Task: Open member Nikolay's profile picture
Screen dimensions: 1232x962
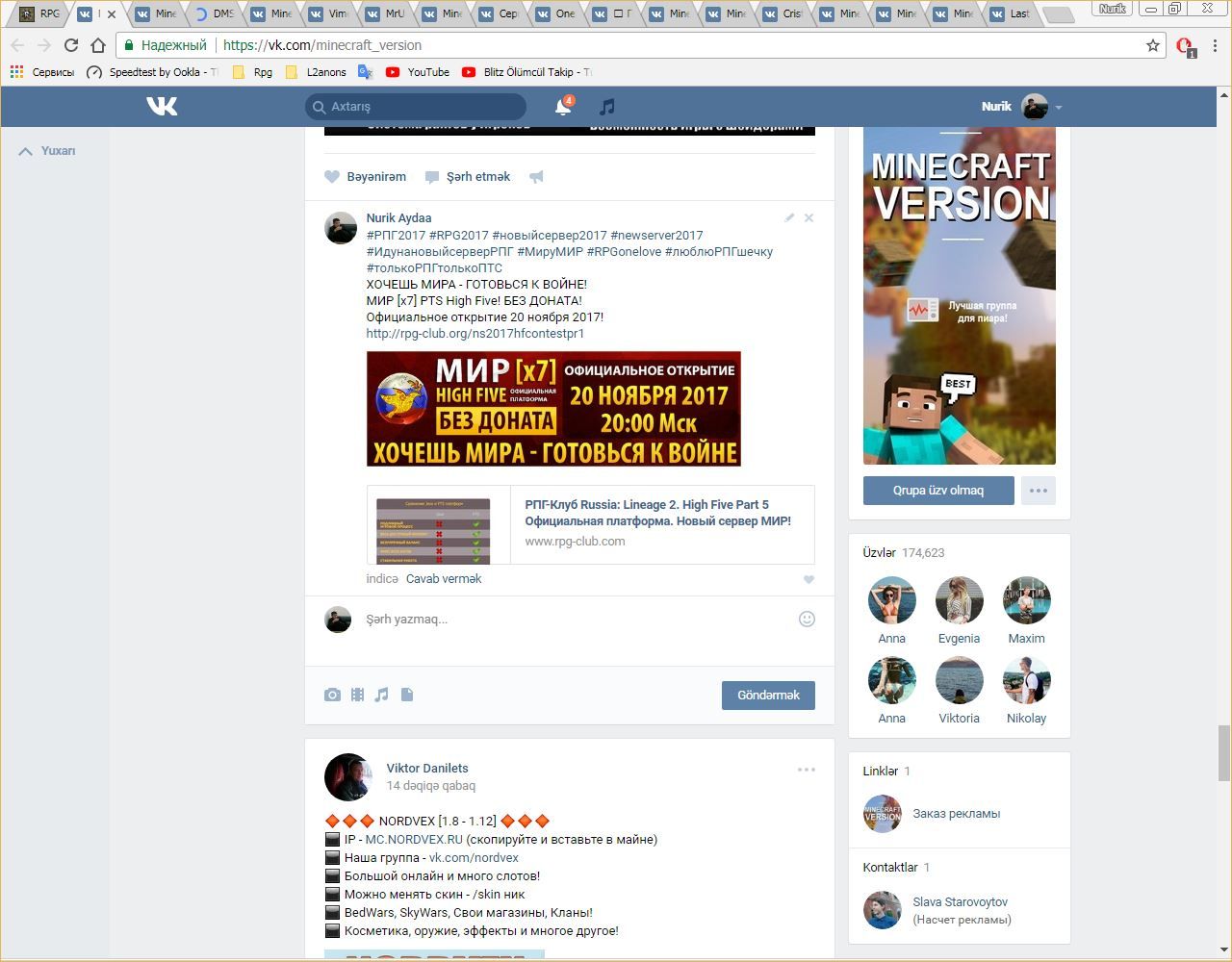Action: point(1027,680)
